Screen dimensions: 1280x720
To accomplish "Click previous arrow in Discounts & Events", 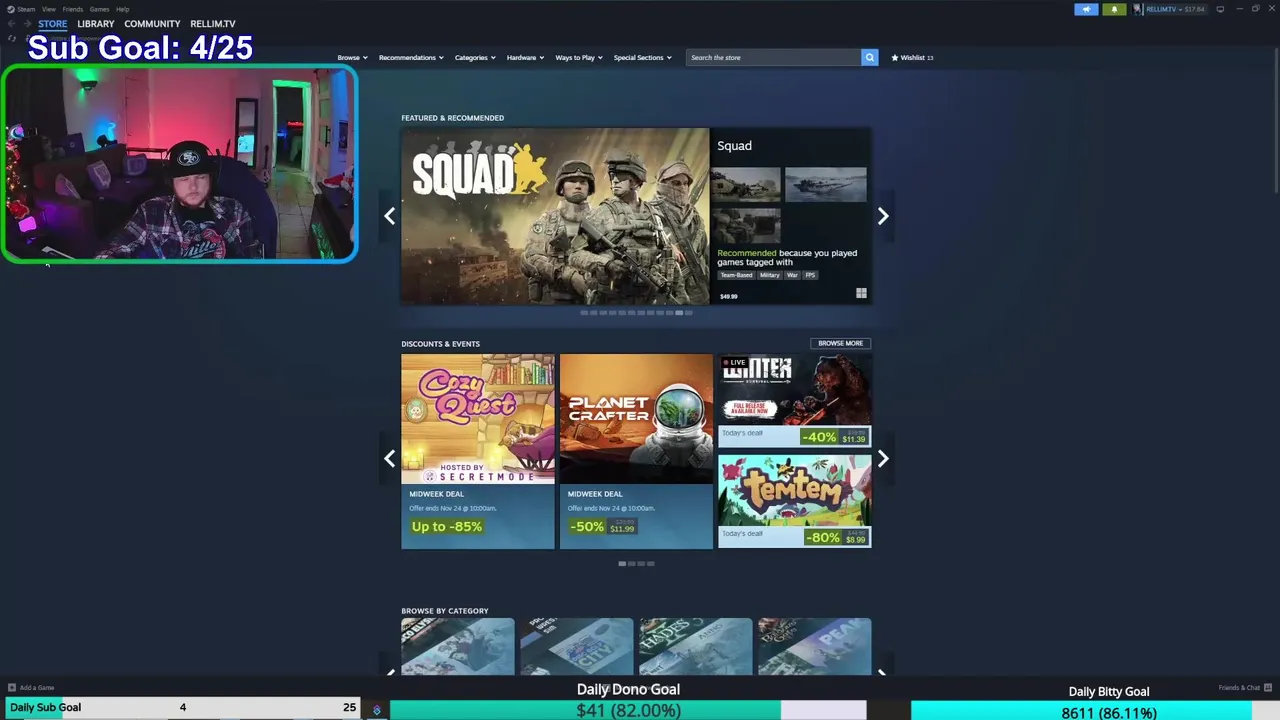I will [390, 458].
